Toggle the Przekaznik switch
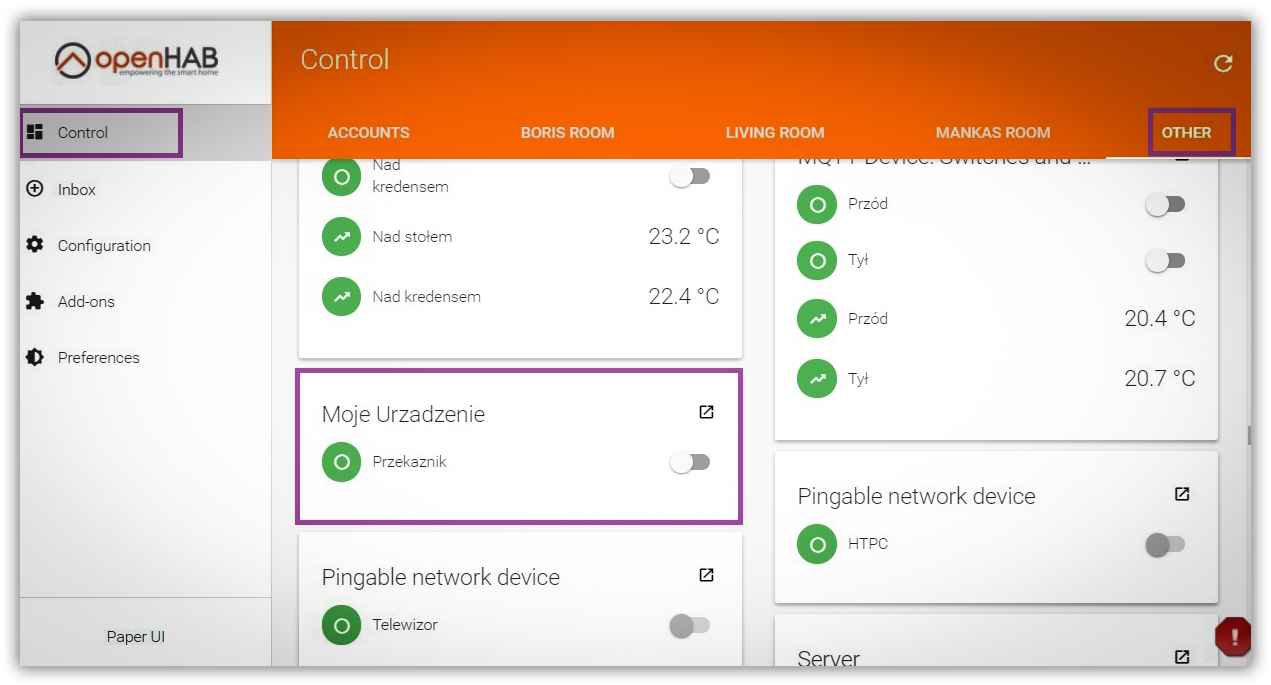Image resolution: width=1271 pixels, height=685 pixels. (689, 462)
